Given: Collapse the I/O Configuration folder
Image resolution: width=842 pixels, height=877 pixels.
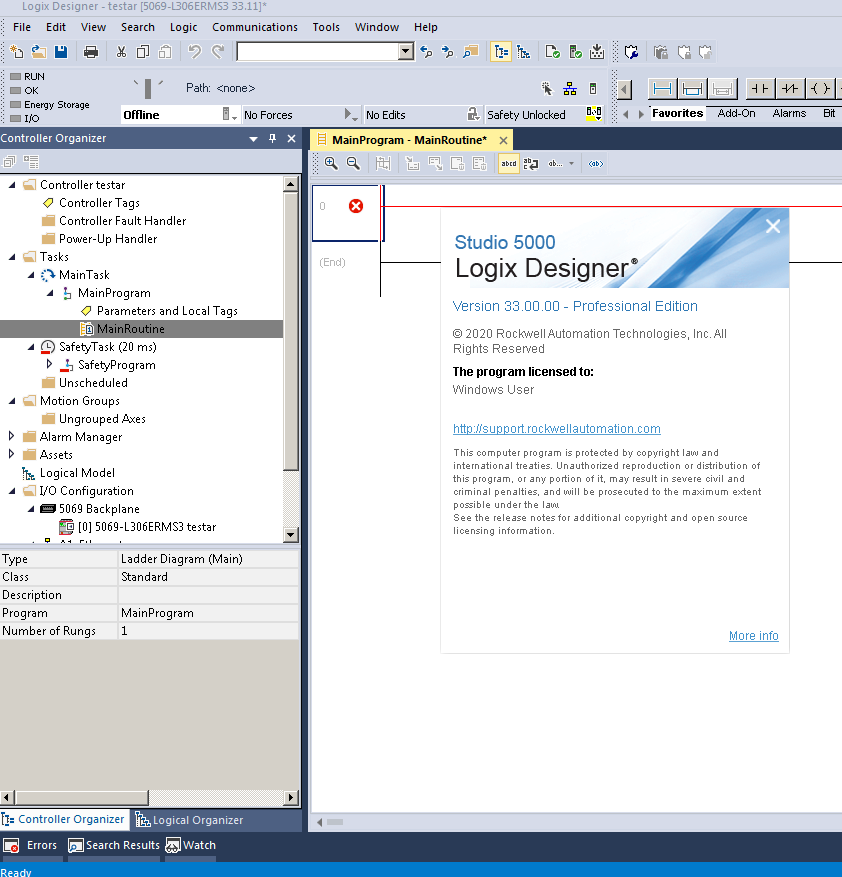Looking at the screenshot, I should 12,491.
